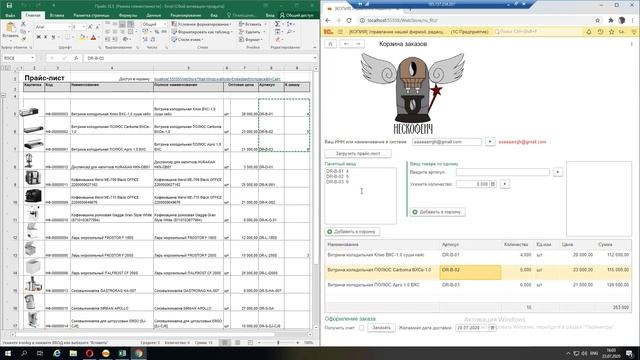Open 1C notifications bell
The width and height of the screenshot is (640, 360).
pyautogui.click(x=589, y=32)
